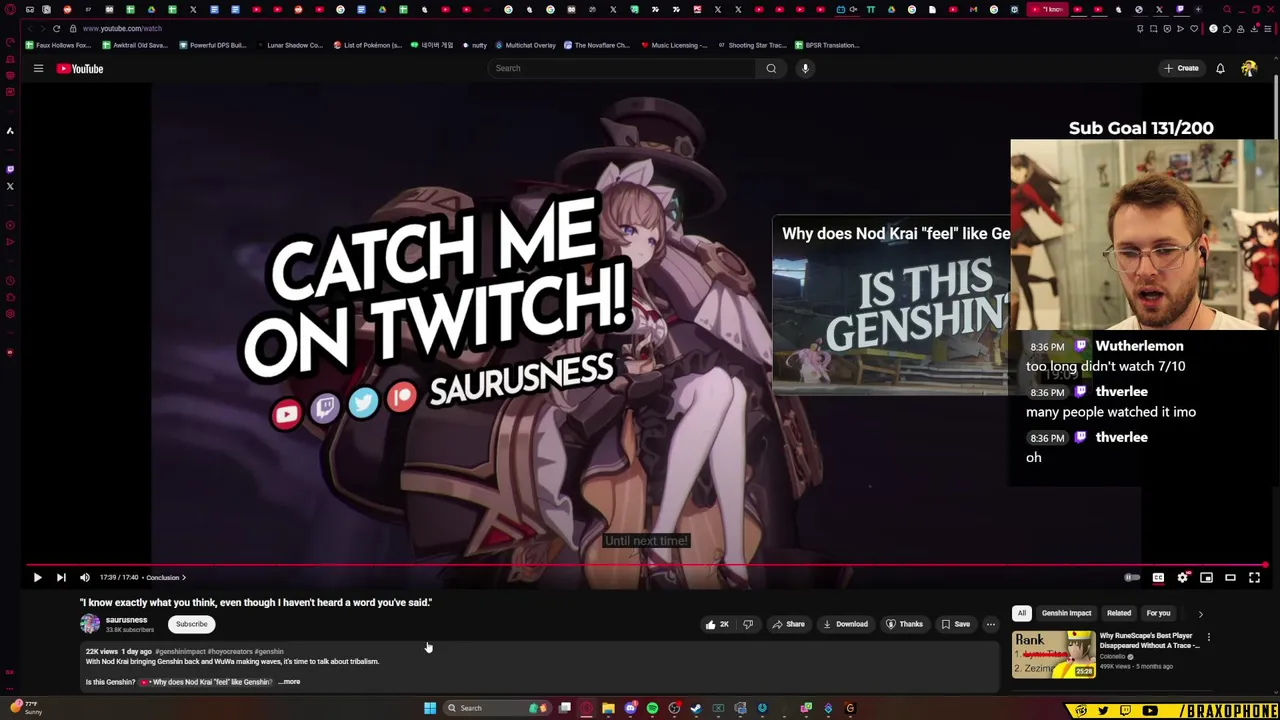This screenshot has height=720, width=1280.
Task: Click the Patreon icon in the end screen
Action: [x=401, y=397]
